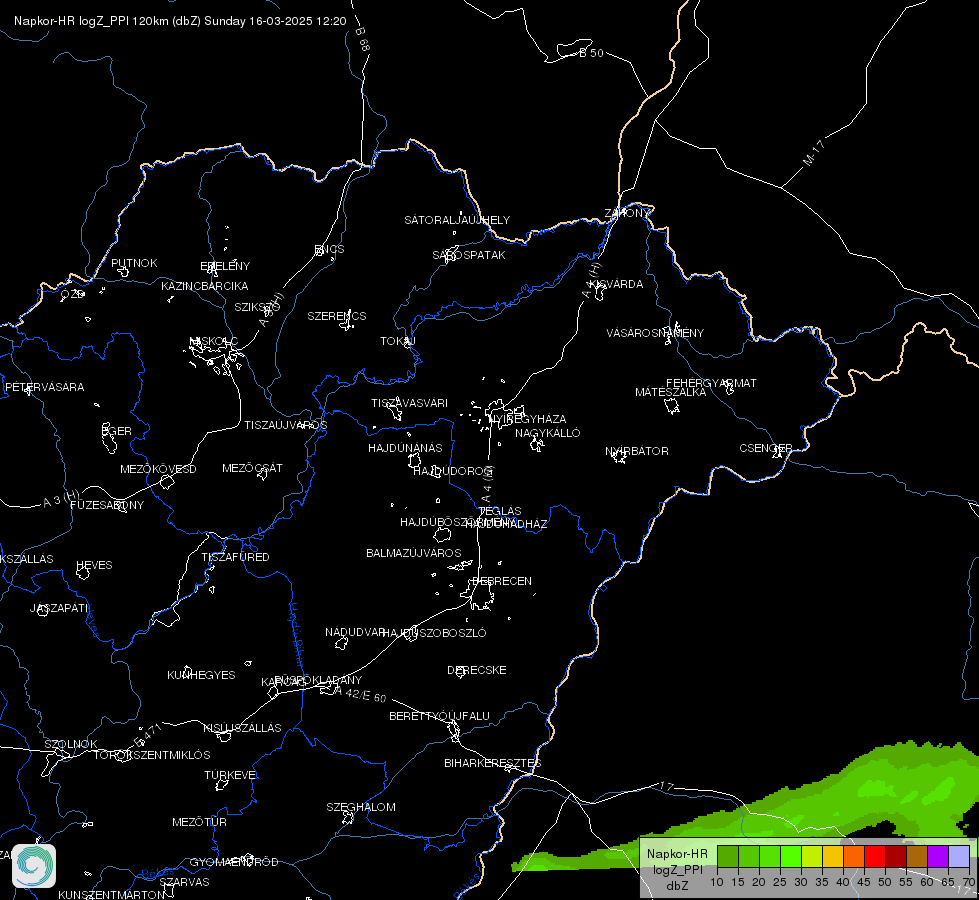Click the NÁDUDVAR town label
The image size is (979, 900).
[355, 632]
